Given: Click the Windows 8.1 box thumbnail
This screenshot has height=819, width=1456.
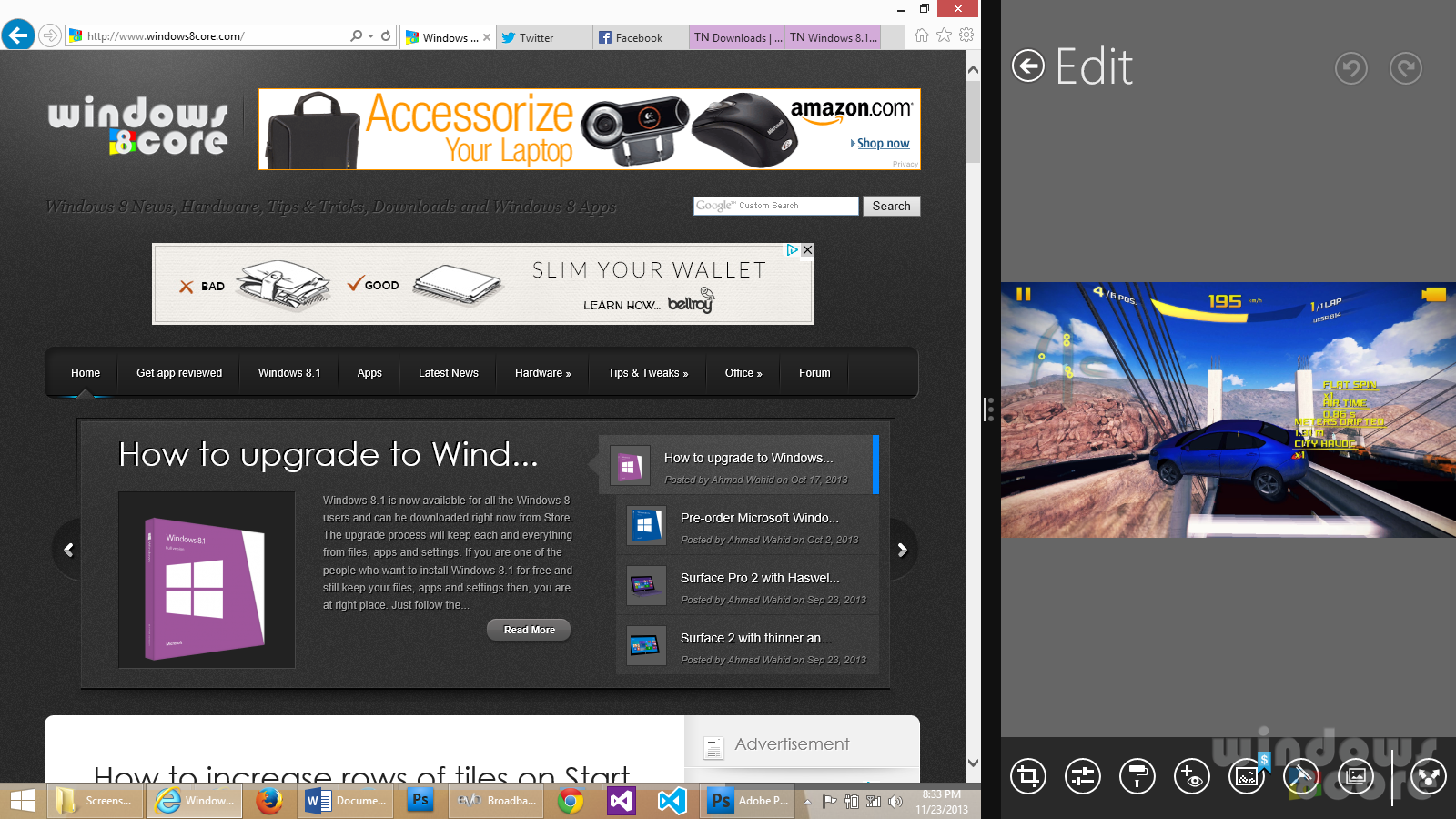Looking at the screenshot, I should pos(207,580).
